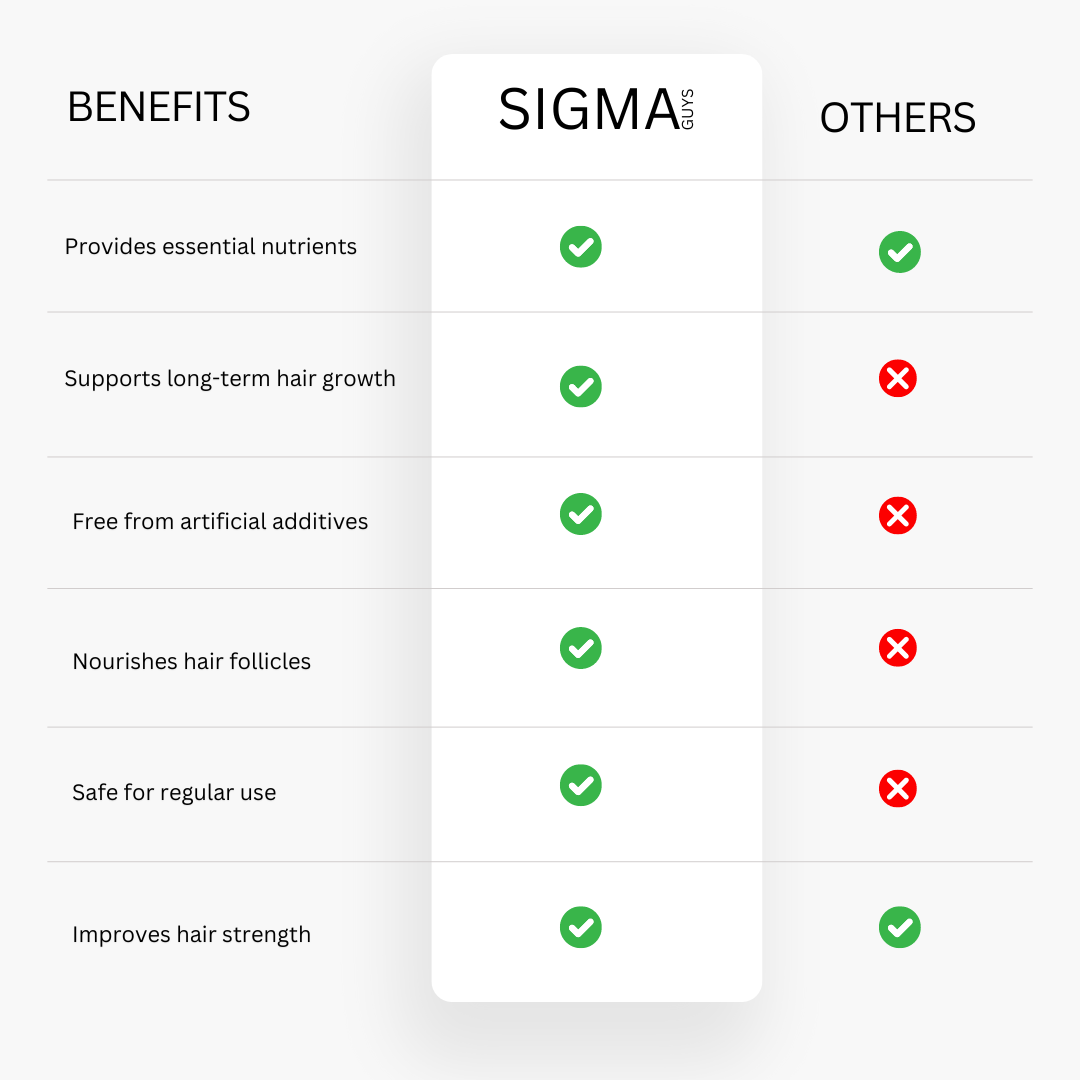Screen dimensions: 1080x1080
Task: Select the 'Supports long-term hair growth' label
Action: [230, 379]
